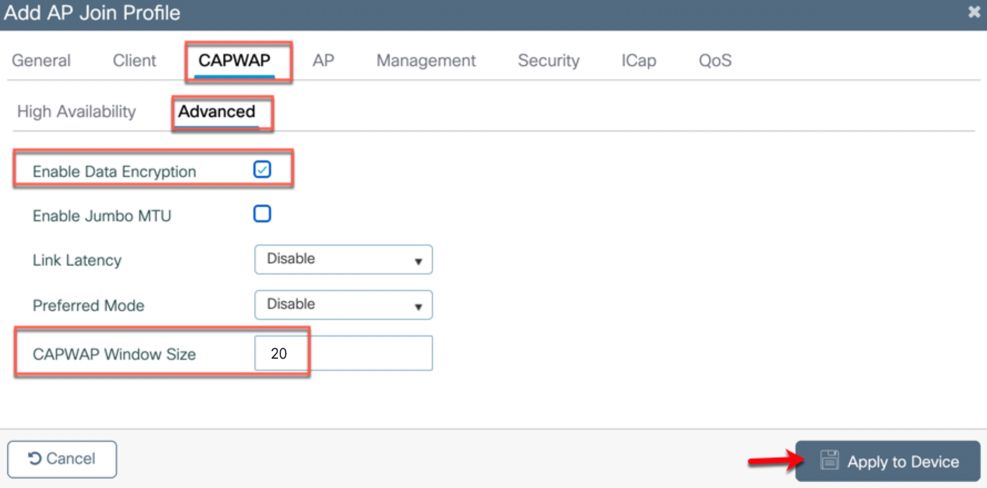Screen dimensions: 987x488
Task: Click the Preferred Mode dropdown arrow
Action: pos(418,307)
